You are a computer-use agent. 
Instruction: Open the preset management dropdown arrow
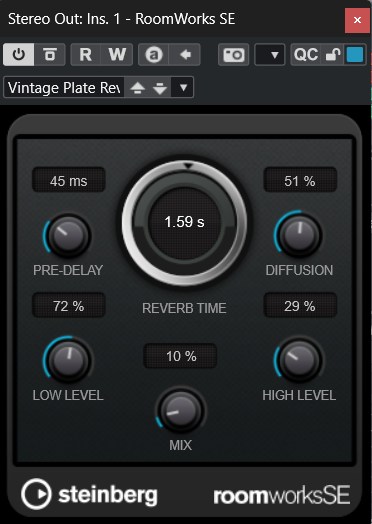183,88
